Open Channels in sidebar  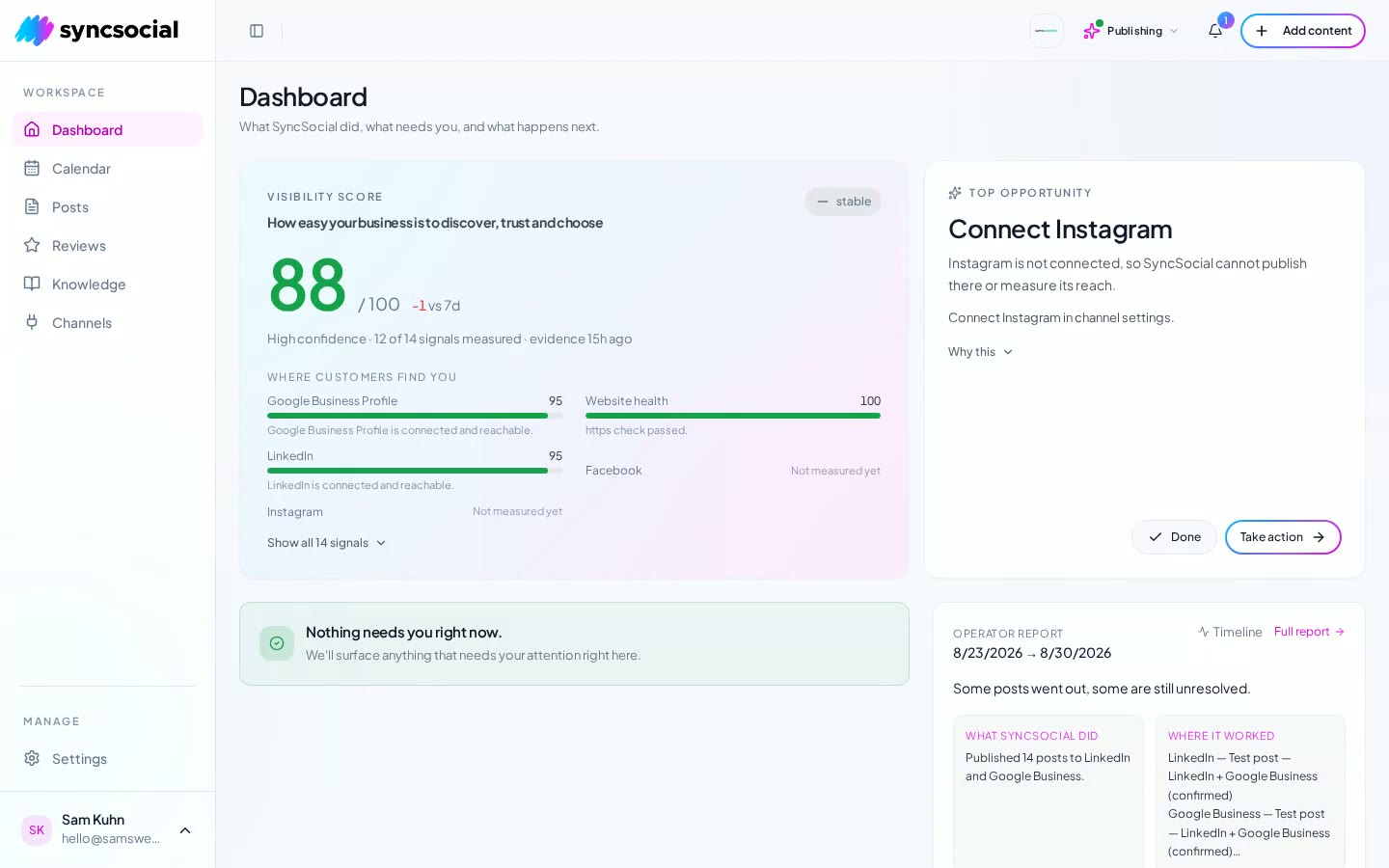pos(107,323)
